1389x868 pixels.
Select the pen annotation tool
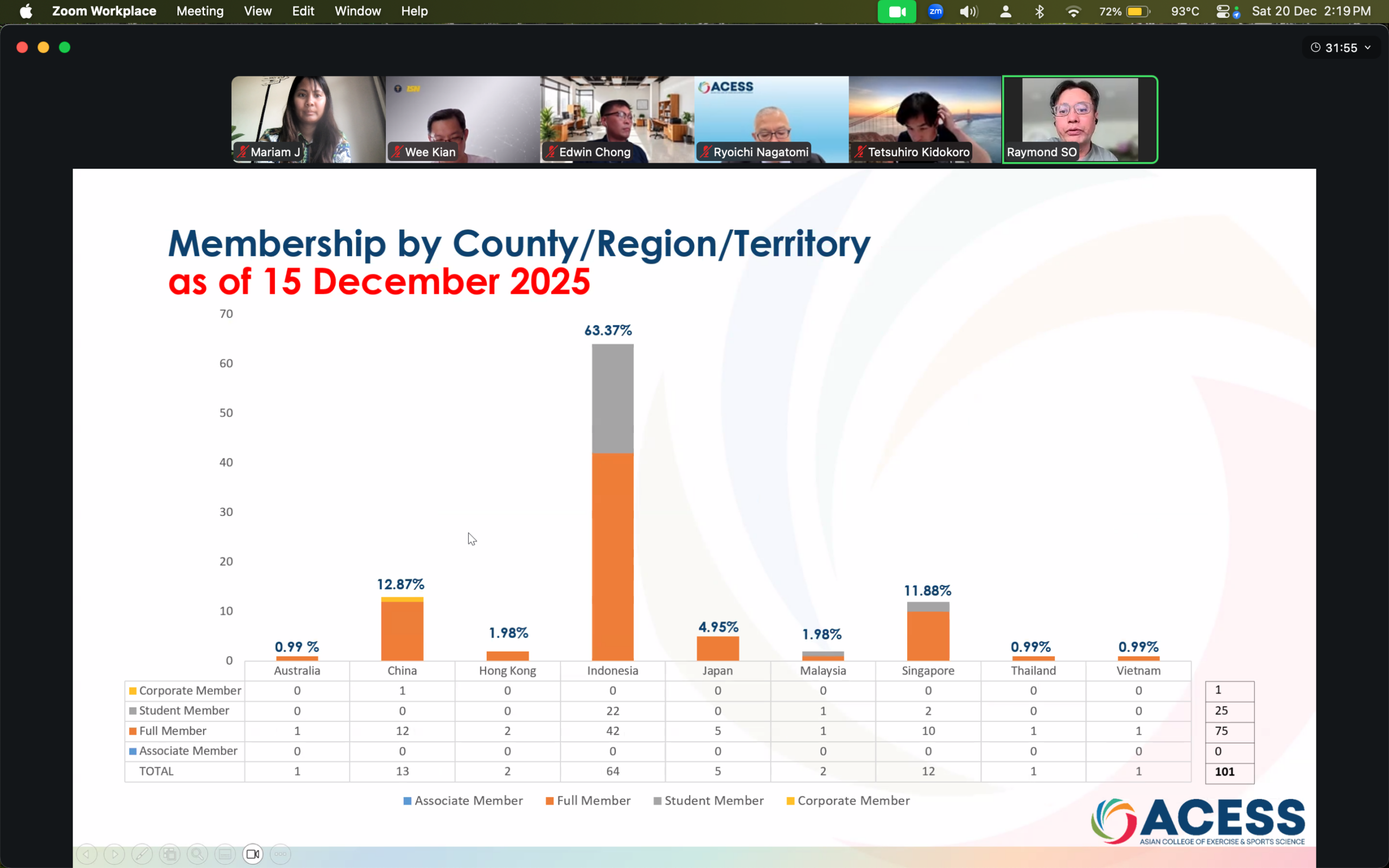pyautogui.click(x=142, y=854)
